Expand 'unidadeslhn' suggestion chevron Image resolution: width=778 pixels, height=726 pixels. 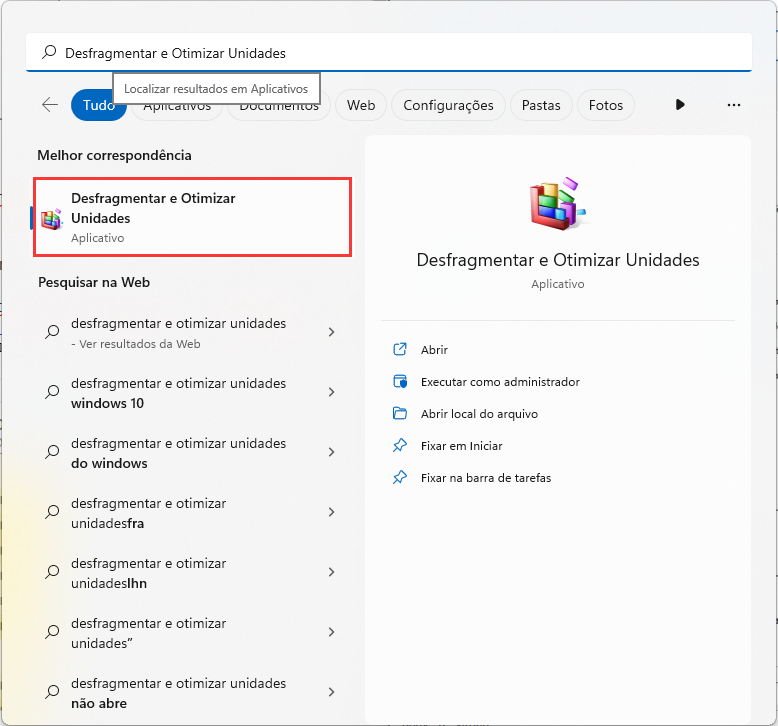(x=331, y=572)
